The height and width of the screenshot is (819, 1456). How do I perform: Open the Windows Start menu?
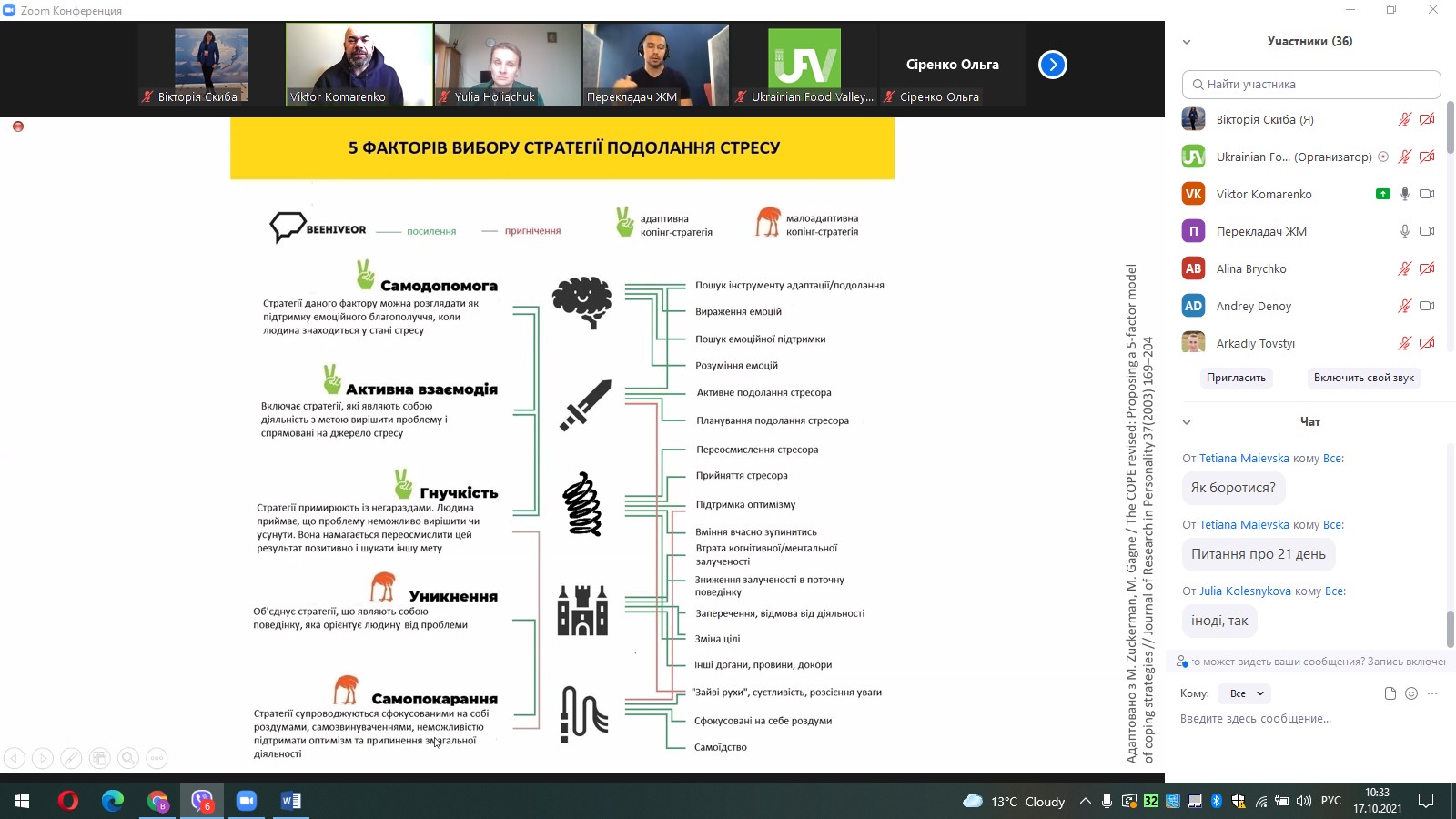tap(22, 801)
